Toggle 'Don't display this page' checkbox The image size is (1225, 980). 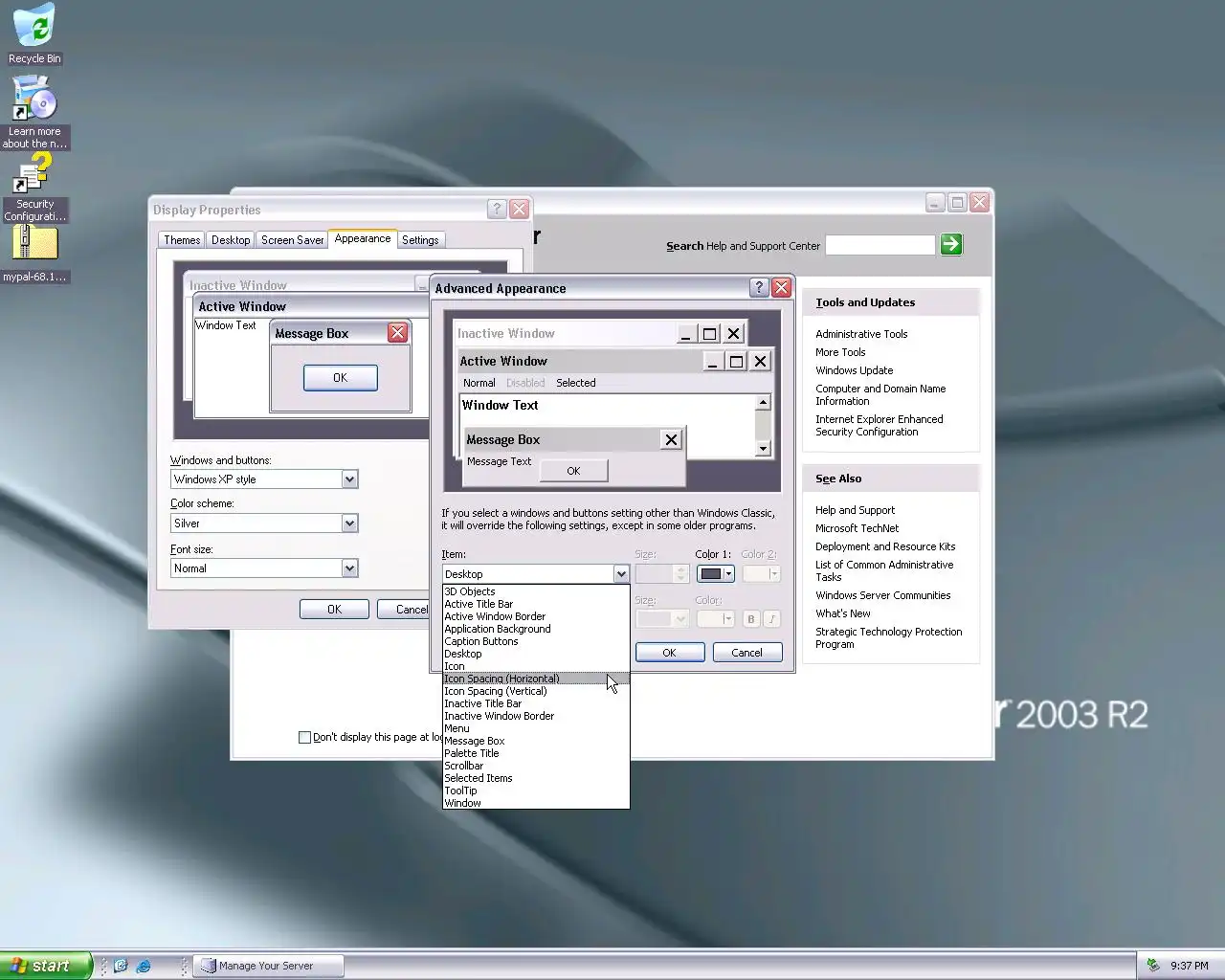point(304,737)
